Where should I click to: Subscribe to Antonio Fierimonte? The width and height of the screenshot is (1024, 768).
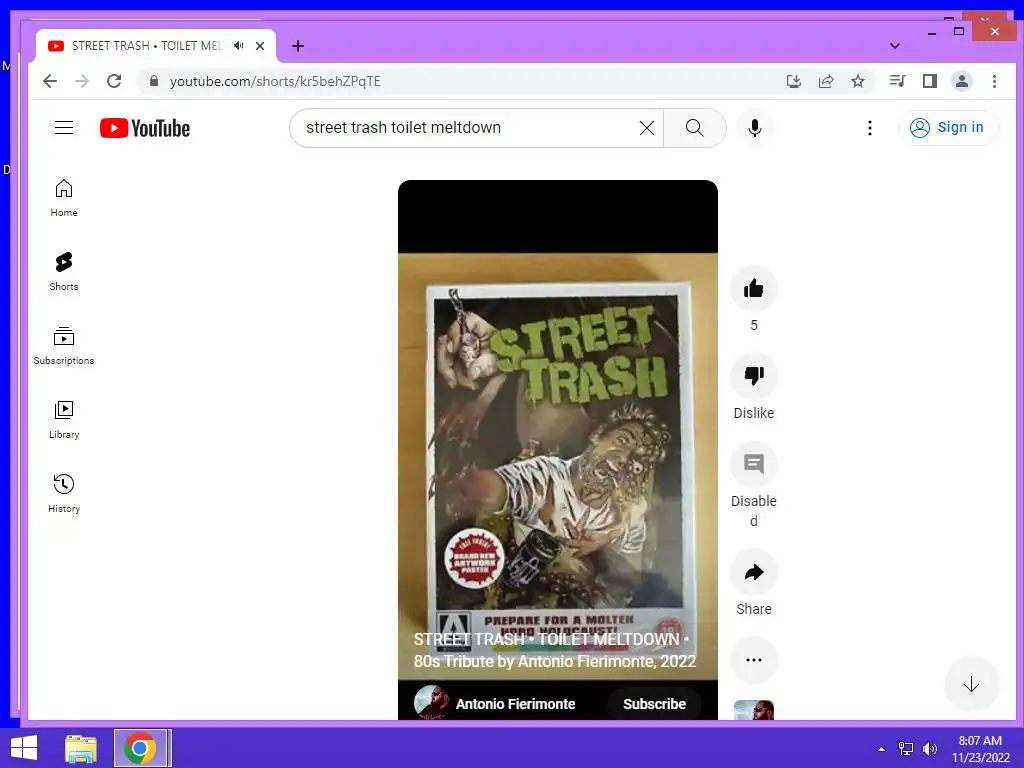(x=654, y=704)
